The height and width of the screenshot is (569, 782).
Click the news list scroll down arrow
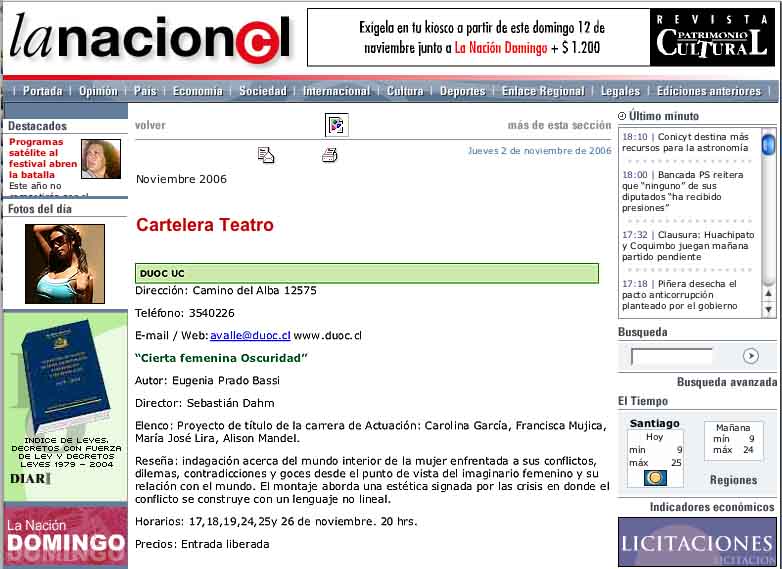pyautogui.click(x=769, y=310)
